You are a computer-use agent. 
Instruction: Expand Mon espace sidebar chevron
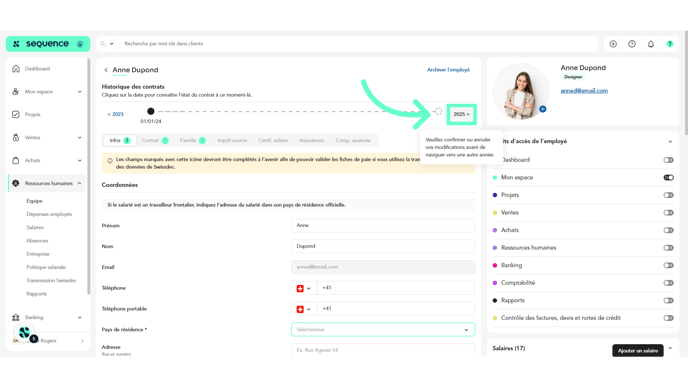point(79,92)
